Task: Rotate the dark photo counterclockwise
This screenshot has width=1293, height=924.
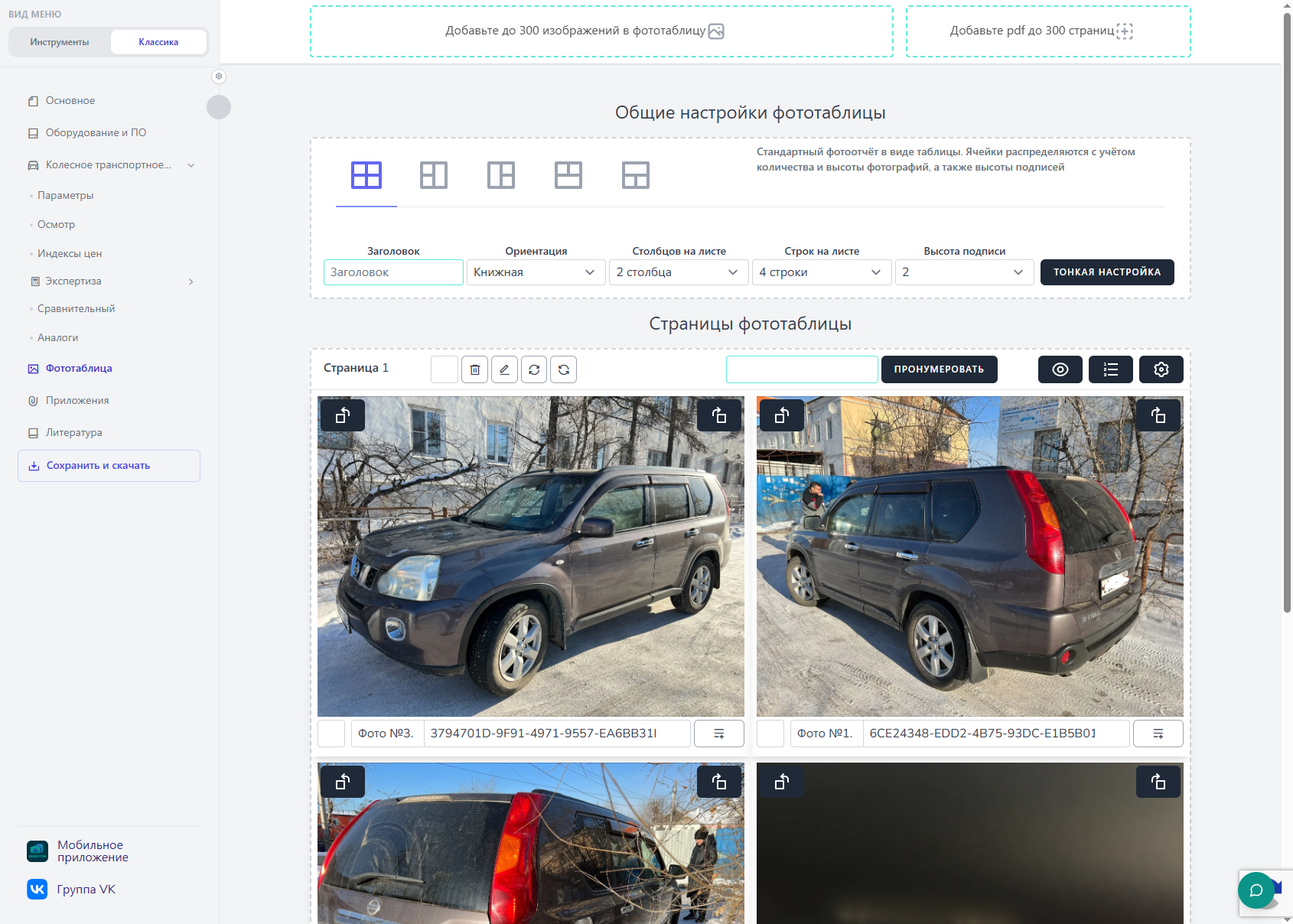Action: [782, 782]
